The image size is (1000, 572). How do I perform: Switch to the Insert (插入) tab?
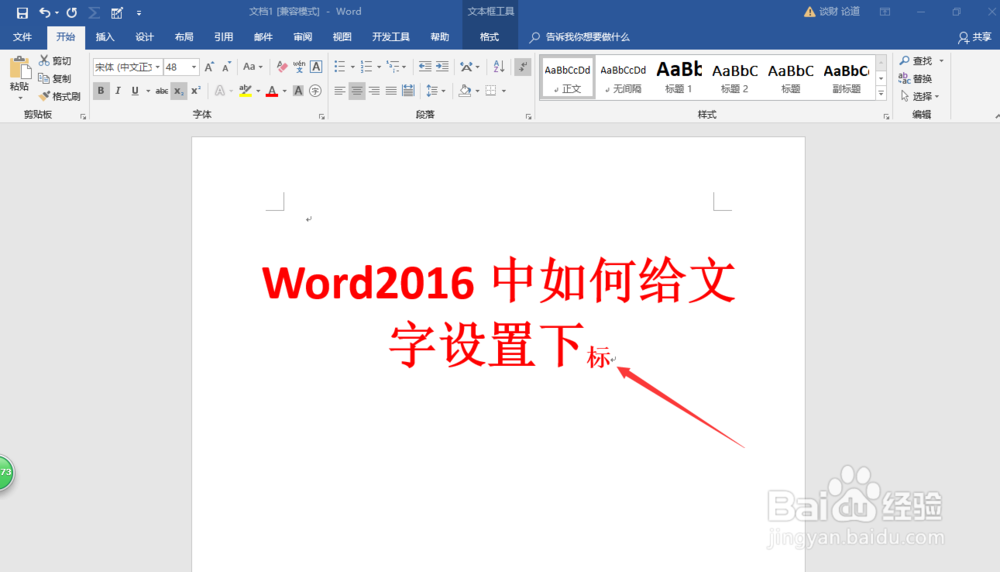click(105, 37)
